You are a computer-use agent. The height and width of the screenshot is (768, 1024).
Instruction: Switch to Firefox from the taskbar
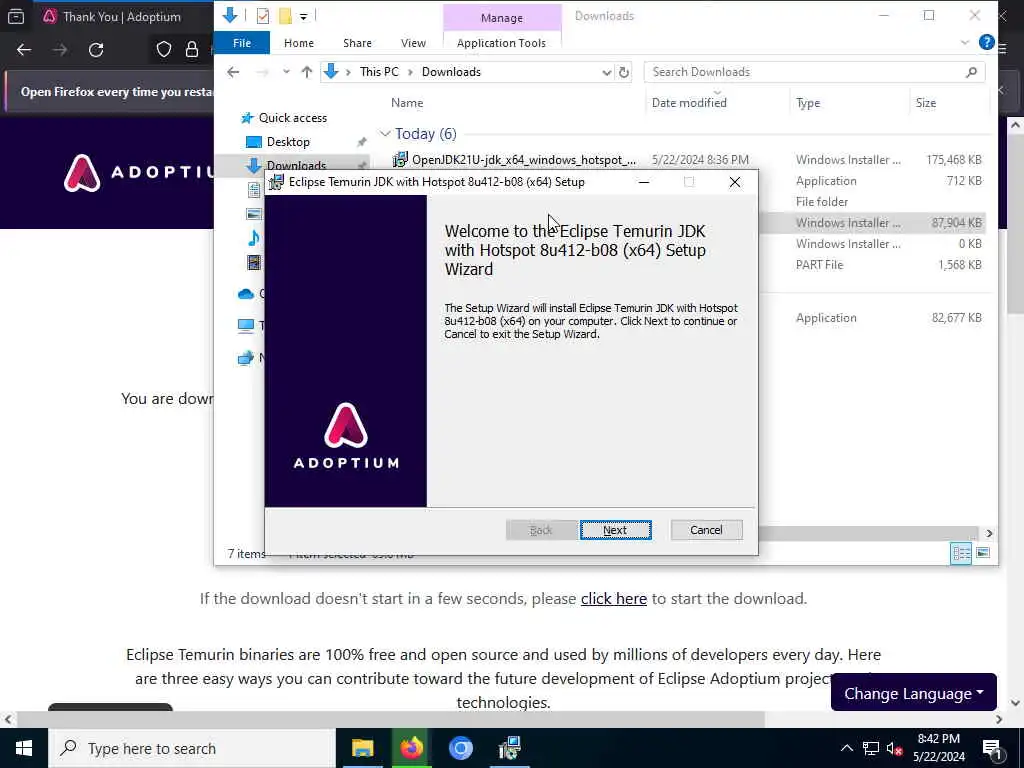pos(411,748)
